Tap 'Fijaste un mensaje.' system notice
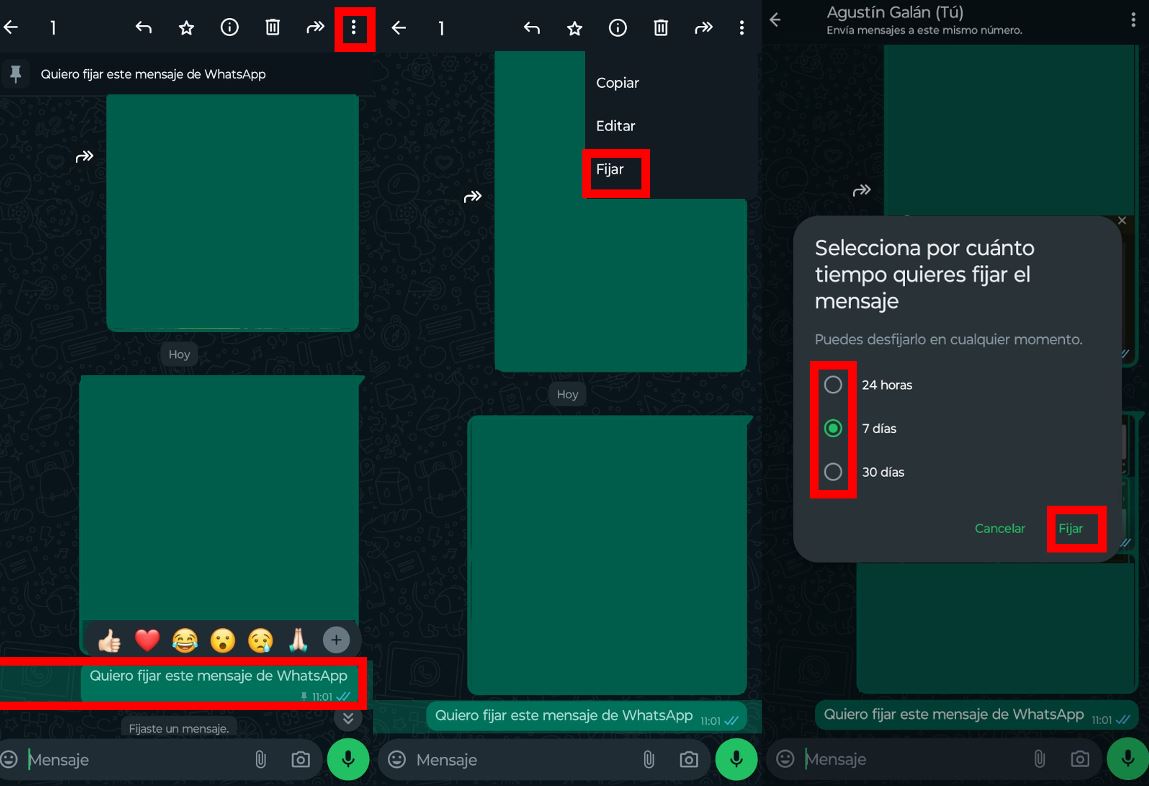 [x=179, y=728]
